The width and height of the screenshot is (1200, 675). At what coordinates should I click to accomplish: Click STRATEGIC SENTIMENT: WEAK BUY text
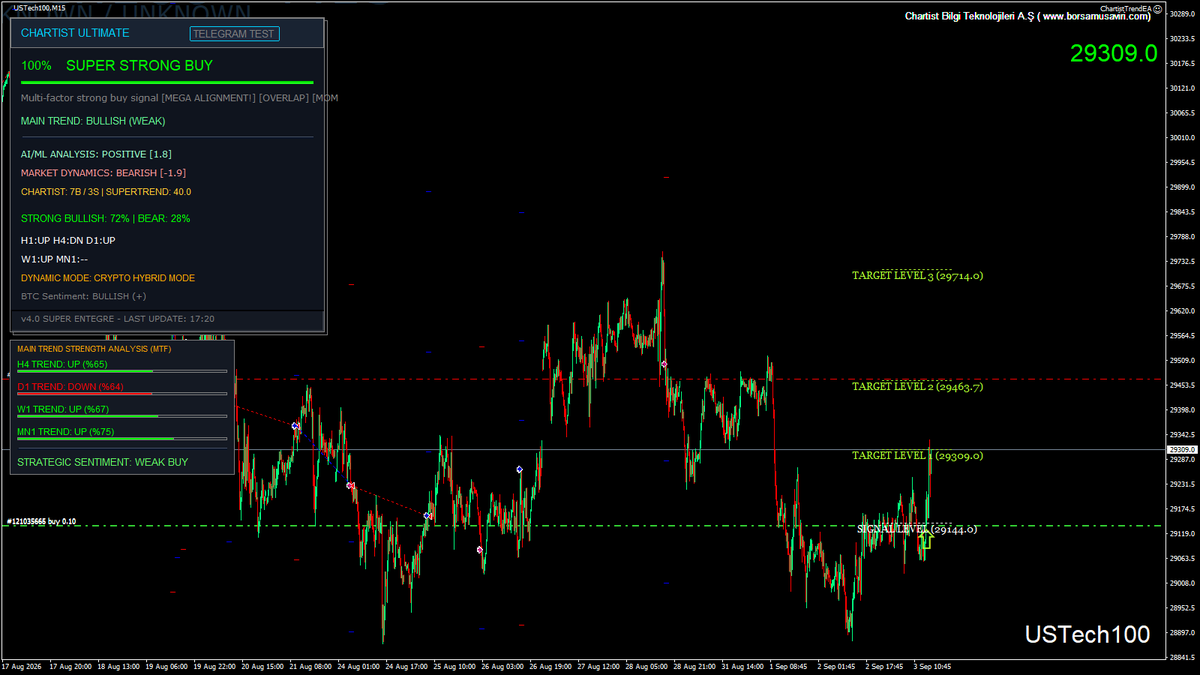click(102, 462)
